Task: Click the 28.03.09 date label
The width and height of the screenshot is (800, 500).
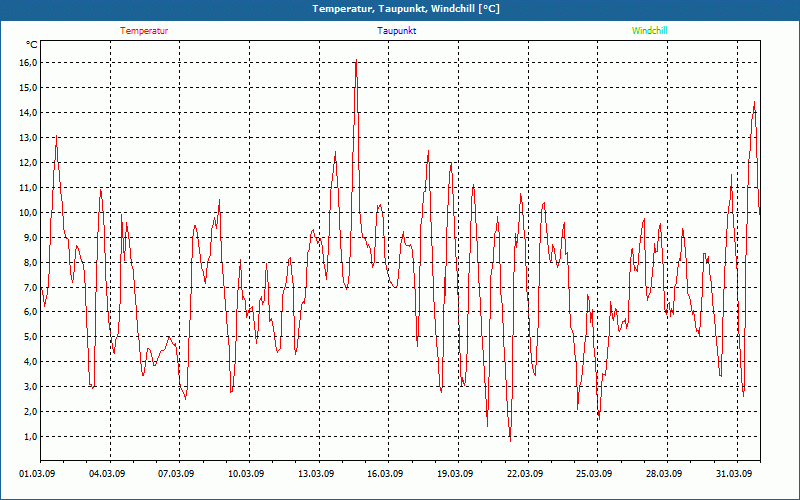Action: tap(664, 473)
